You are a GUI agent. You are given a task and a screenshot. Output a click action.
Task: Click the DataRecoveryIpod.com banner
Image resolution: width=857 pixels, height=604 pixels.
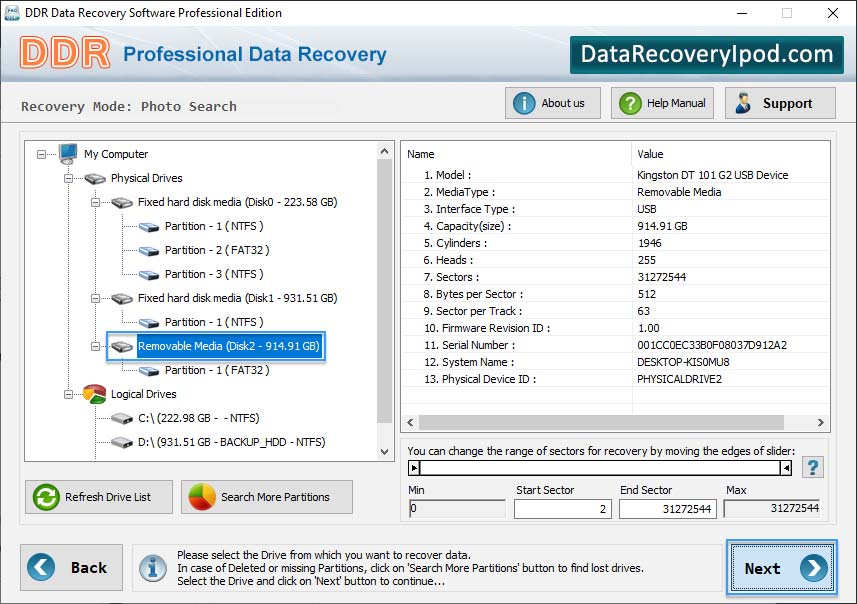(707, 55)
